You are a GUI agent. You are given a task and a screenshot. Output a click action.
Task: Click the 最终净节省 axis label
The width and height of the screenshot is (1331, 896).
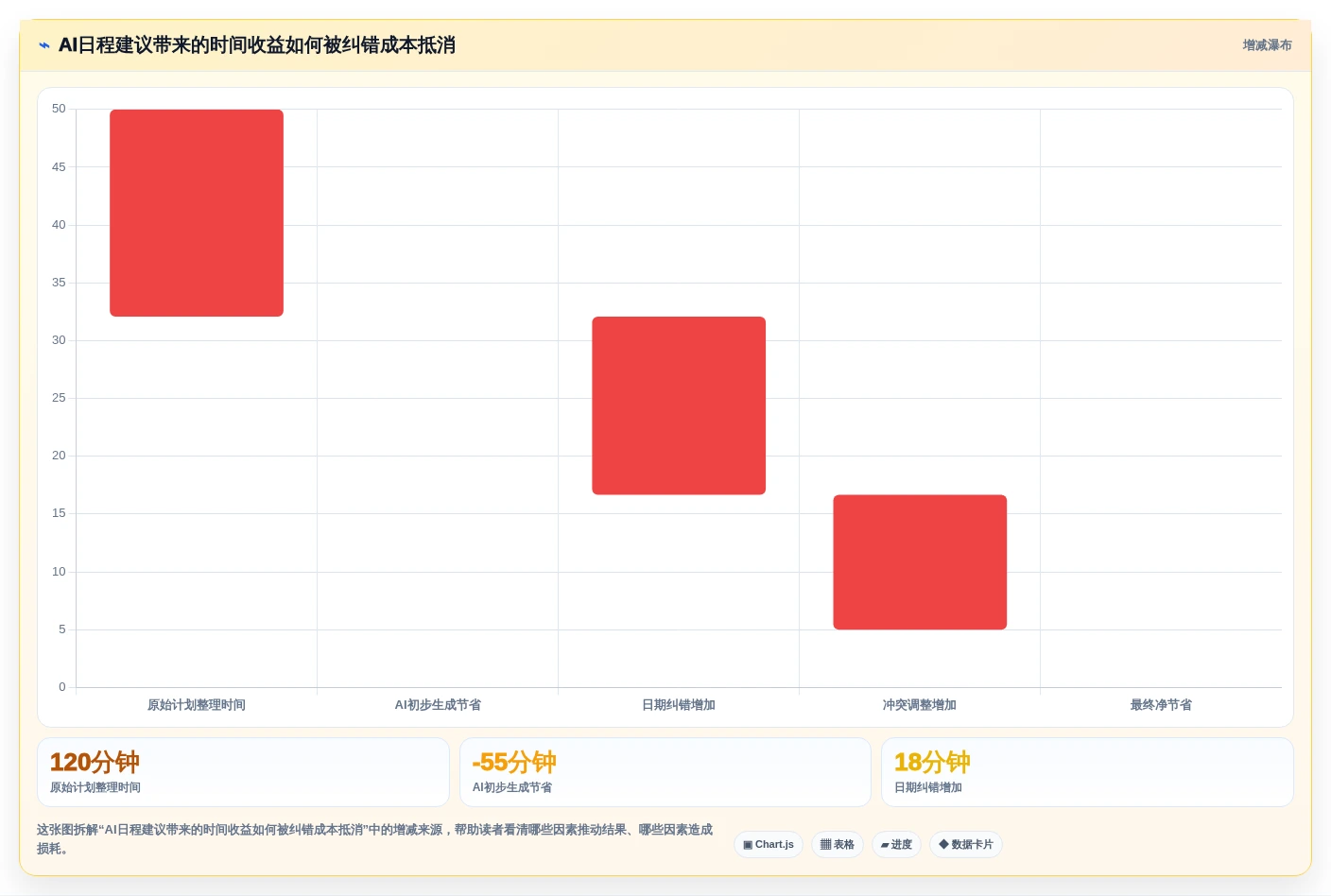click(x=1161, y=705)
